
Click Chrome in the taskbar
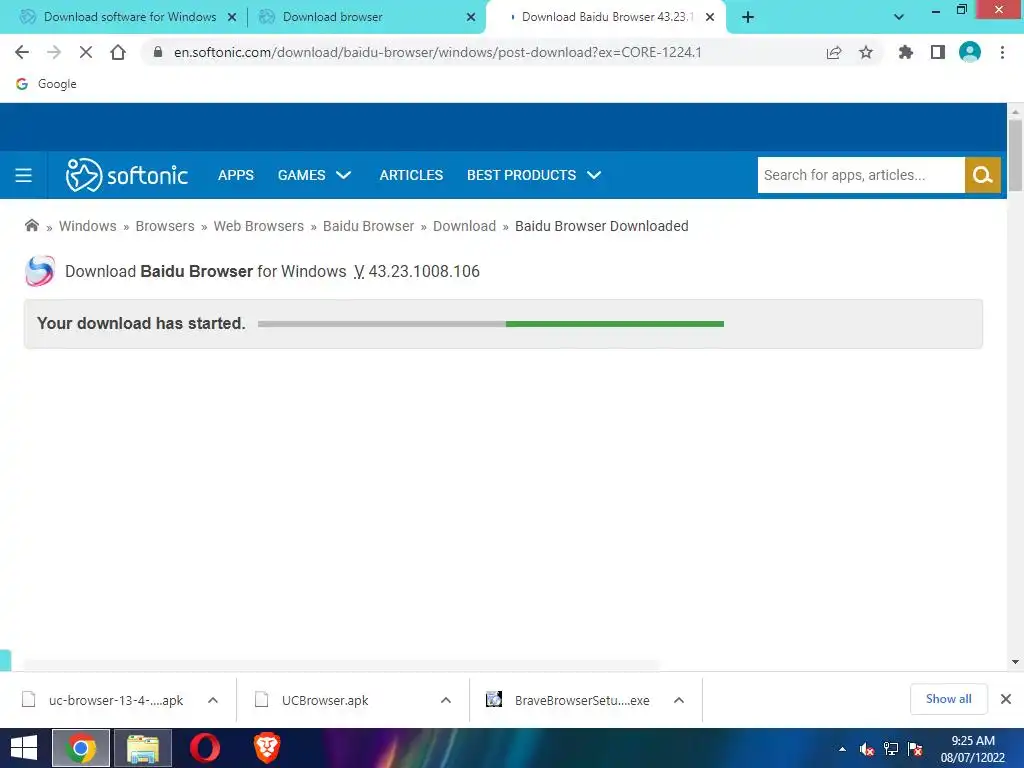pos(80,748)
